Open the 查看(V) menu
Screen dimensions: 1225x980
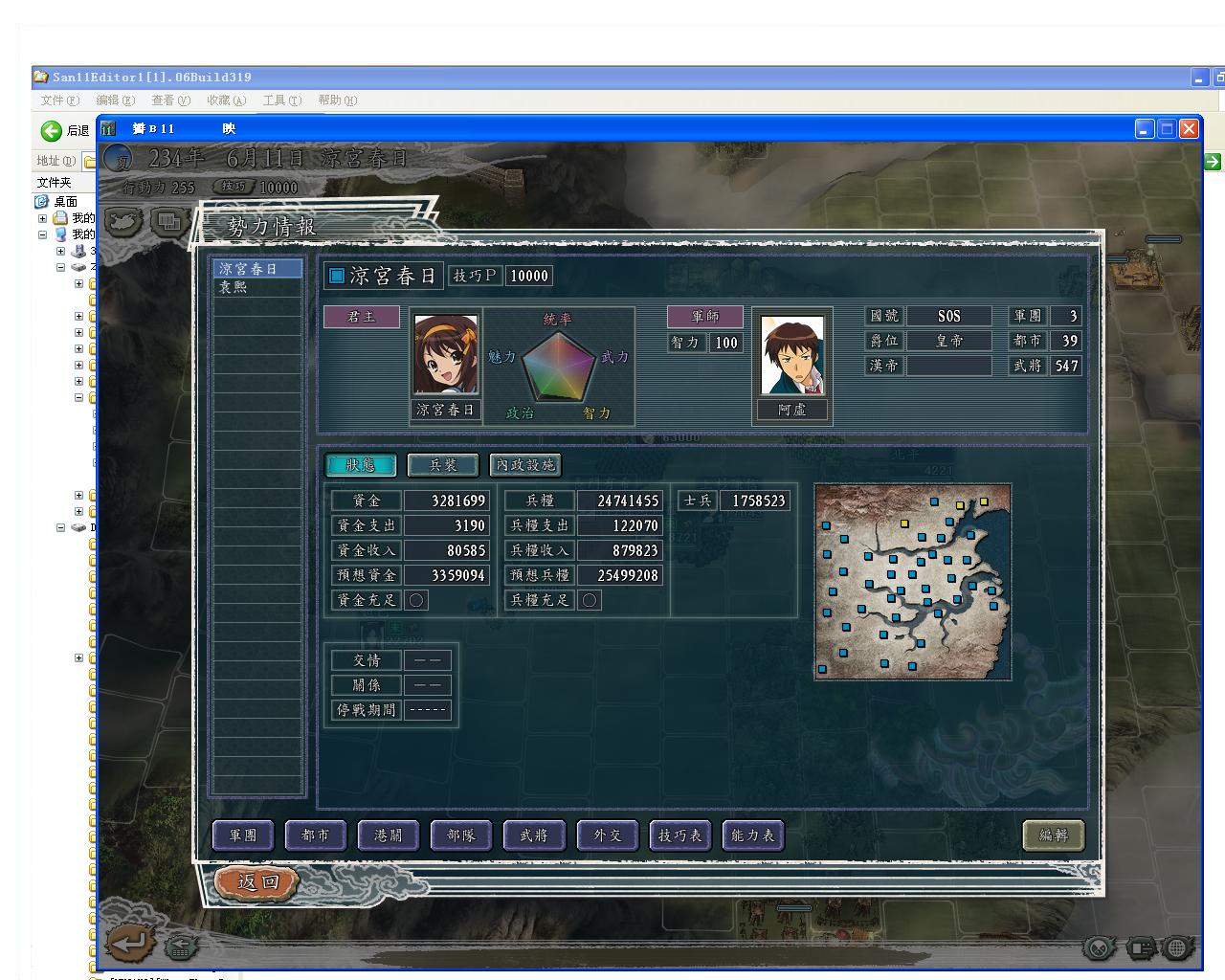(170, 100)
